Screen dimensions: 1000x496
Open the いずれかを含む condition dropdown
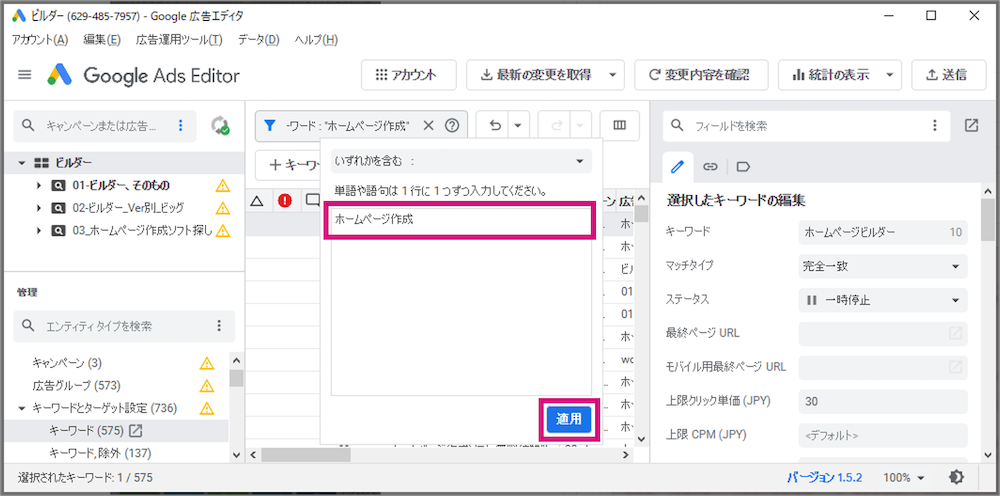tap(462, 161)
